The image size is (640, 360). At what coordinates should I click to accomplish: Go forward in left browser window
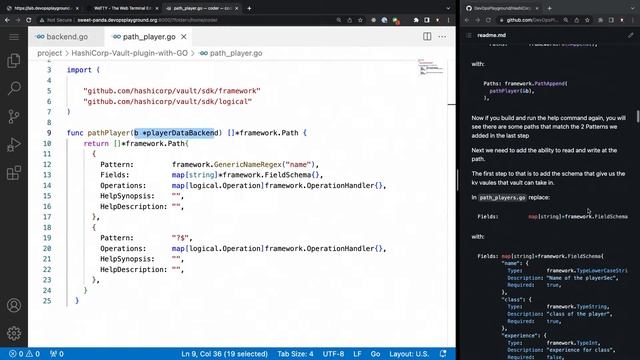(18, 20)
